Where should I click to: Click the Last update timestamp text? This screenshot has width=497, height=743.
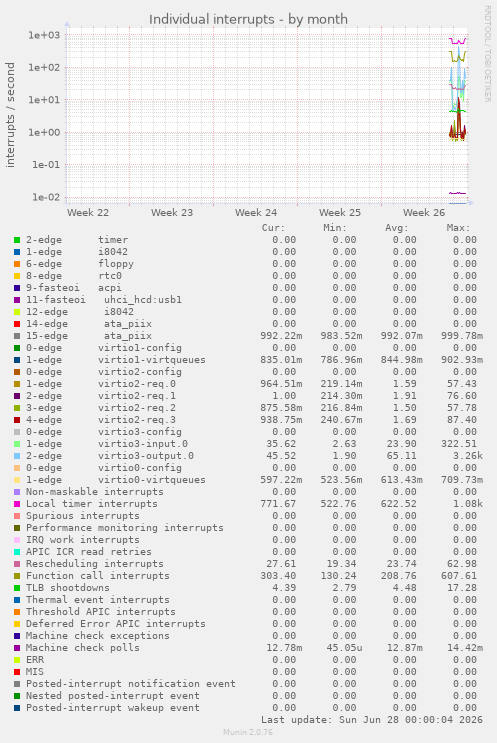(x=372, y=720)
